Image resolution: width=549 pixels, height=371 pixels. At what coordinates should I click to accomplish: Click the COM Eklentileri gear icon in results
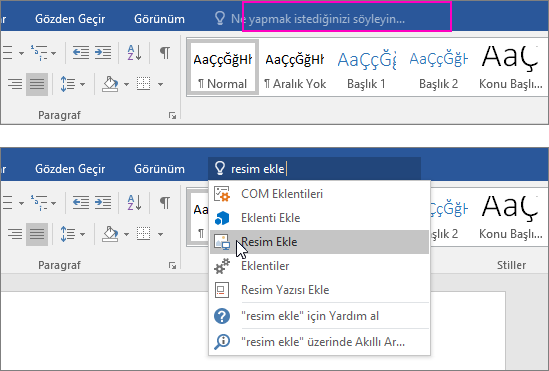pos(222,194)
